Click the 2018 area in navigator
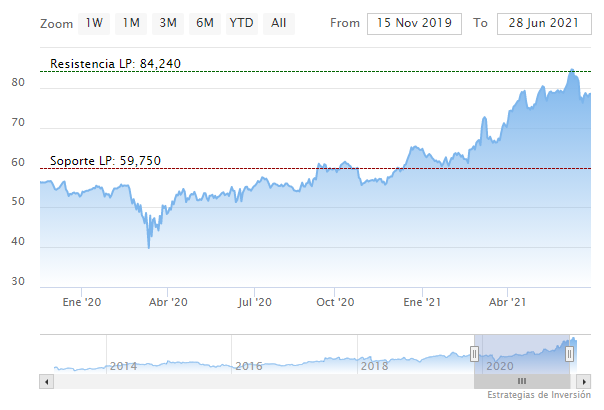604x410 pixels. tap(374, 366)
